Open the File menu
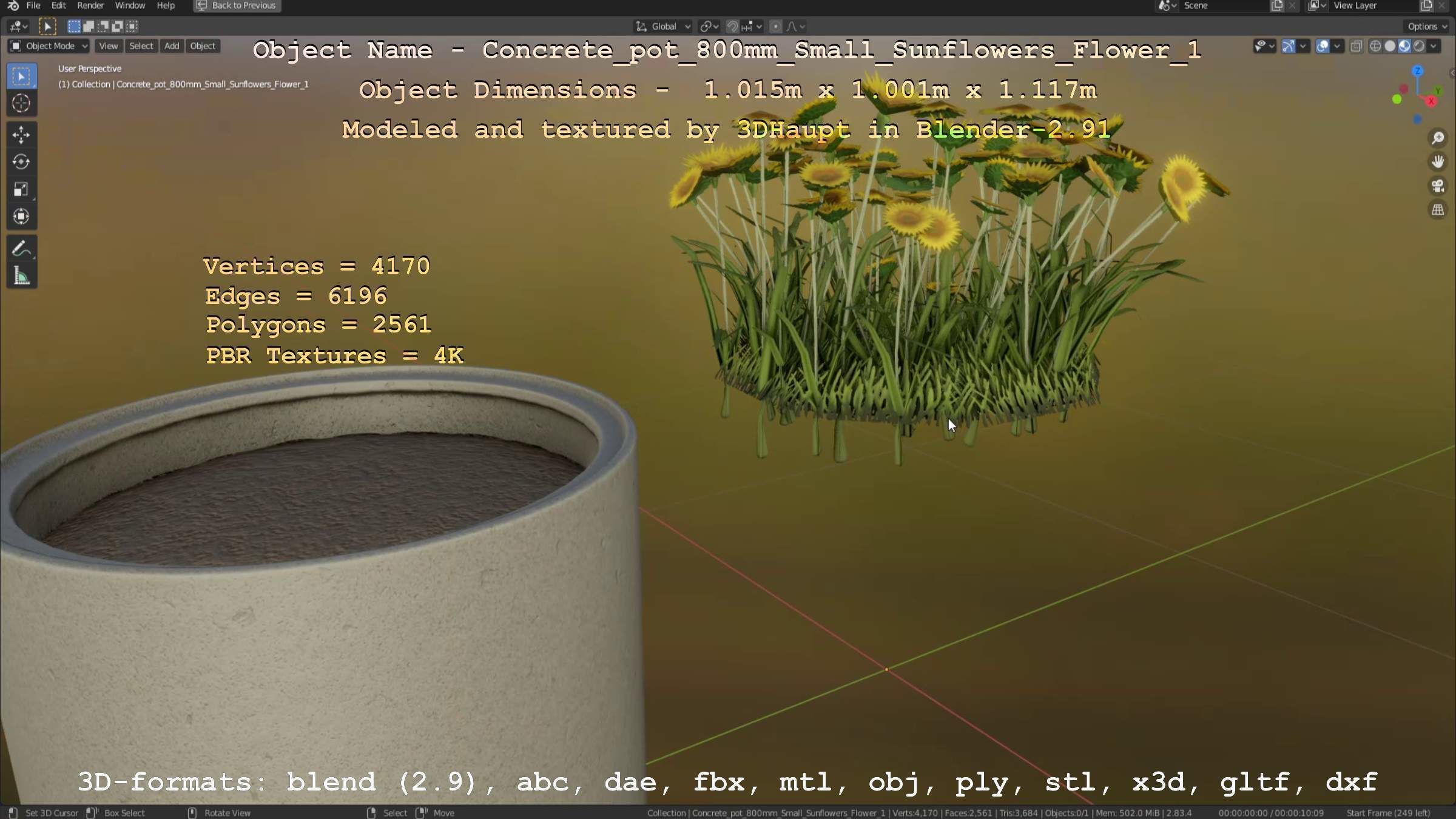1456x819 pixels. [x=33, y=5]
